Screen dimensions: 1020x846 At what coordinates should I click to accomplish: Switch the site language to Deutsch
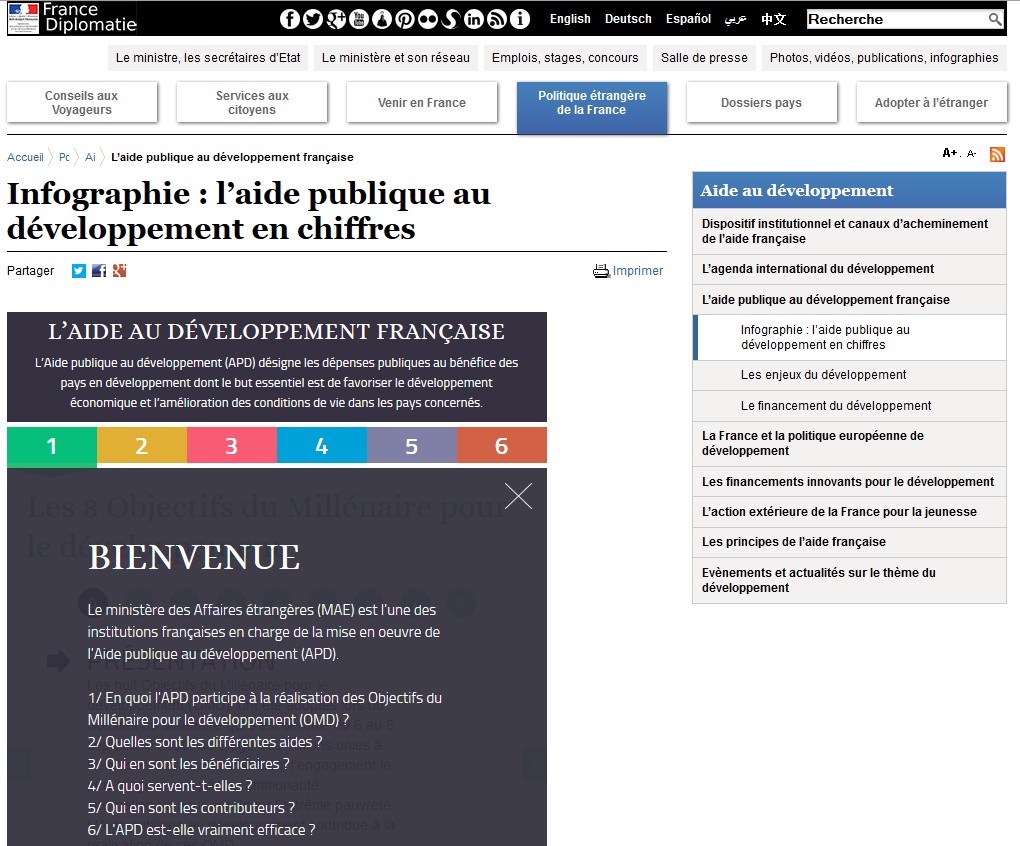(x=628, y=19)
